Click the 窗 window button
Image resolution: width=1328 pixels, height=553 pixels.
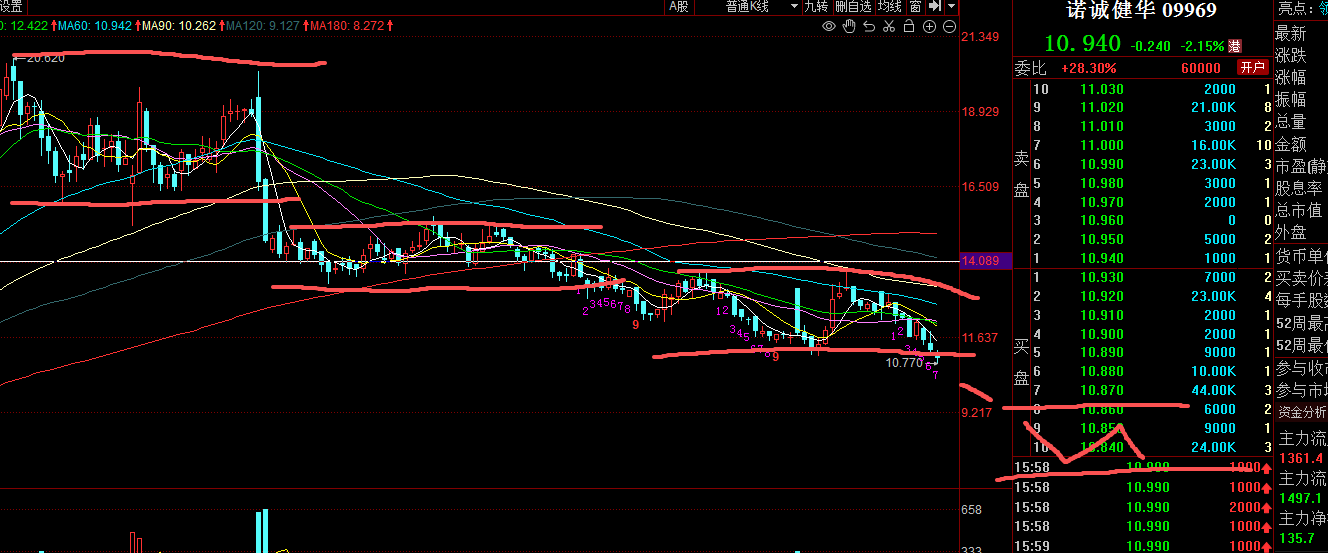click(x=915, y=6)
